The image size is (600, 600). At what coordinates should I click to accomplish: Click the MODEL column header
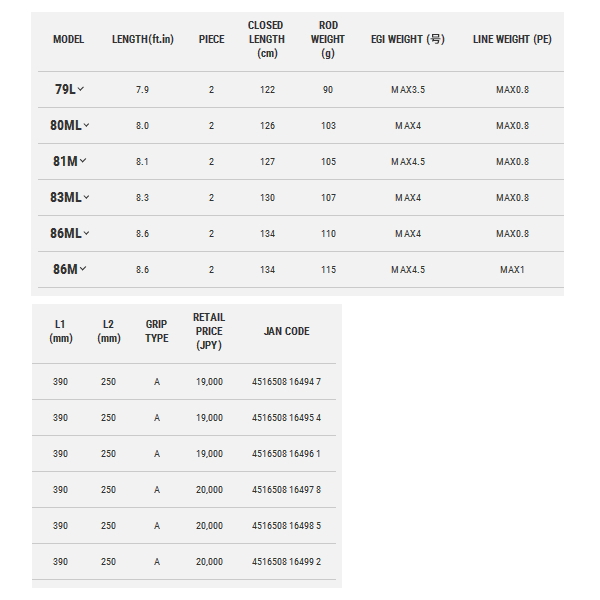tap(68, 39)
